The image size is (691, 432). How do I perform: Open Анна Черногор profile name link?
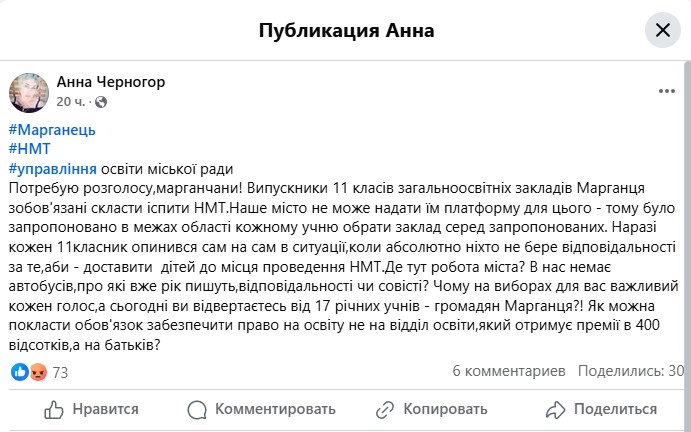111,82
